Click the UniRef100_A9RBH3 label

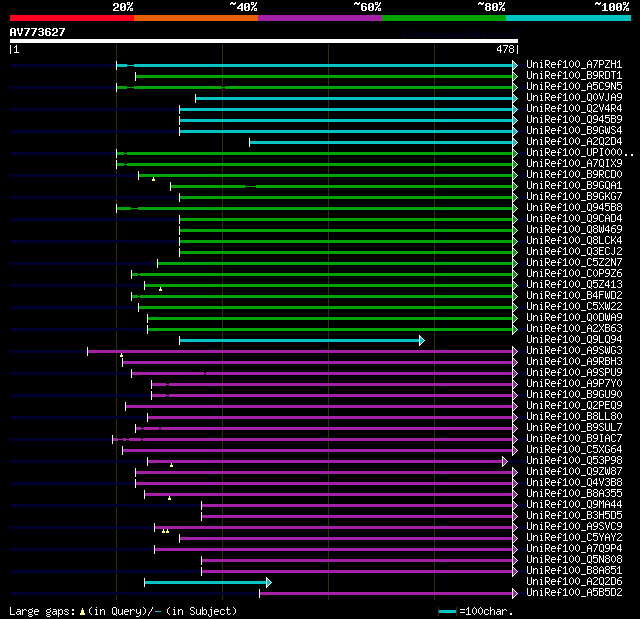point(574,362)
